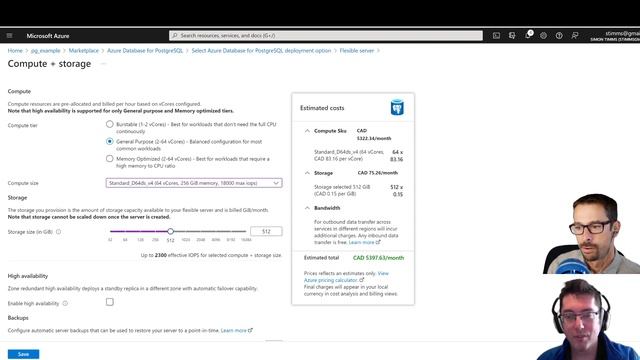Click the search resources input box

(x=326, y=36)
